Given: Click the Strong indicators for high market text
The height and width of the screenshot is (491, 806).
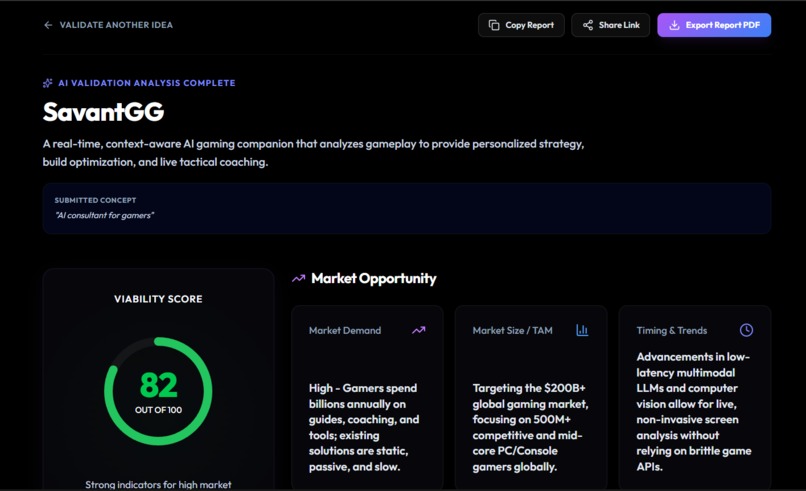Looking at the screenshot, I should point(158,484).
